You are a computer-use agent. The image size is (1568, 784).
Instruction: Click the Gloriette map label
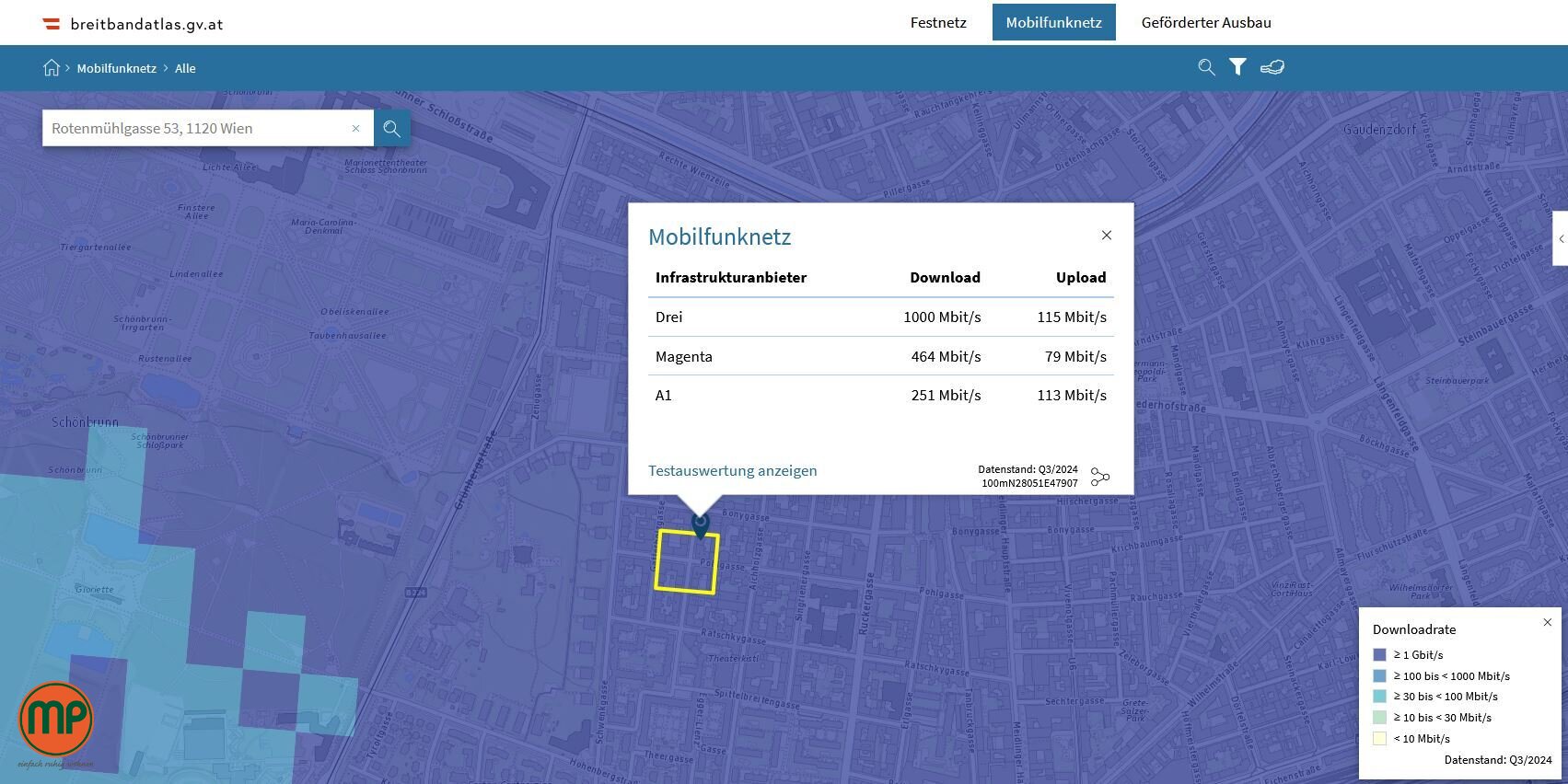[x=95, y=589]
